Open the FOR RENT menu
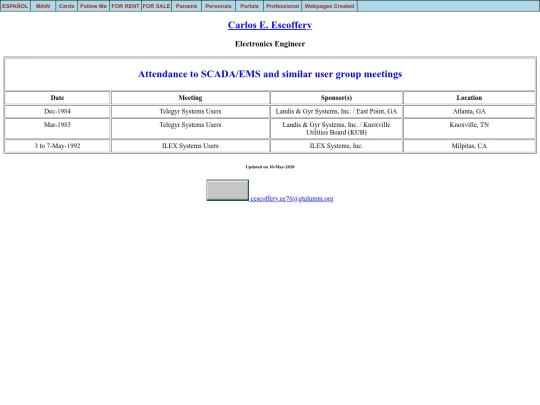 [x=125, y=6]
